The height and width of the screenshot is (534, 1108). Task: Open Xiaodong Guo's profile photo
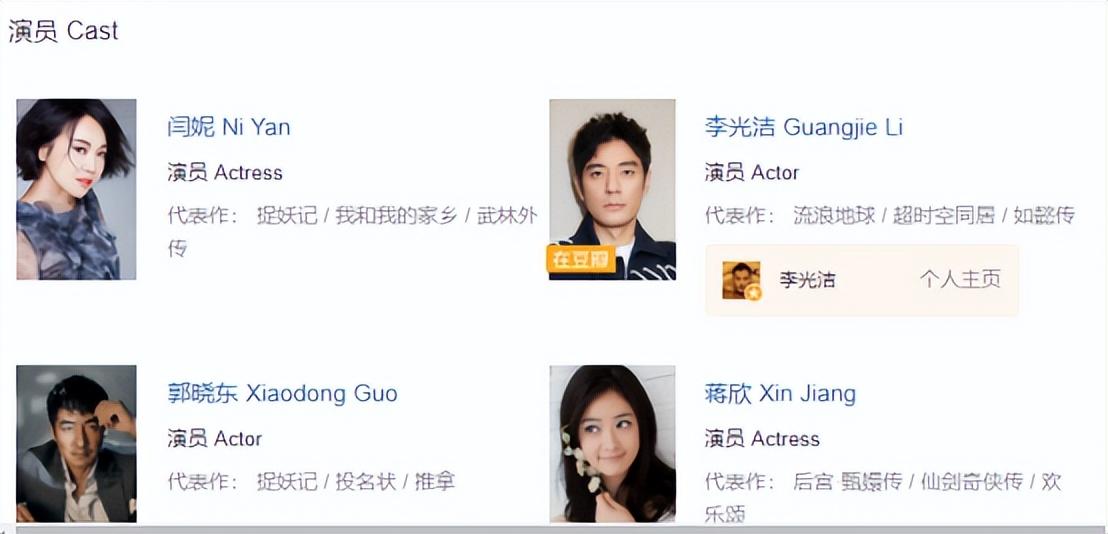click(76, 444)
